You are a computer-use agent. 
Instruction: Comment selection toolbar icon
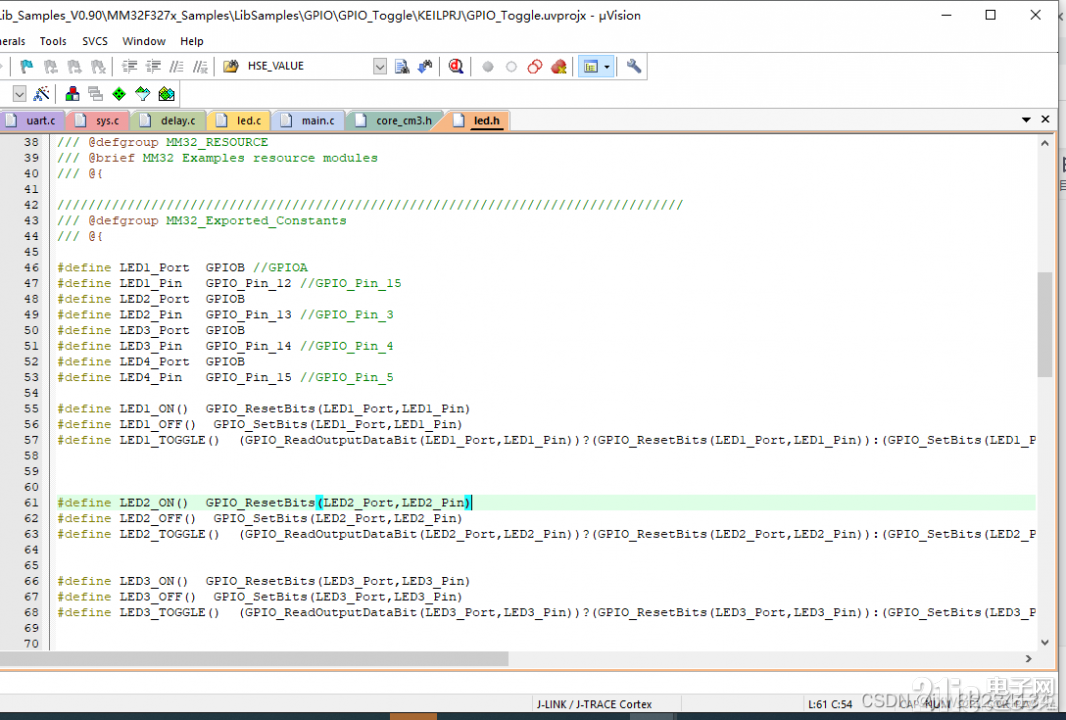point(177,67)
